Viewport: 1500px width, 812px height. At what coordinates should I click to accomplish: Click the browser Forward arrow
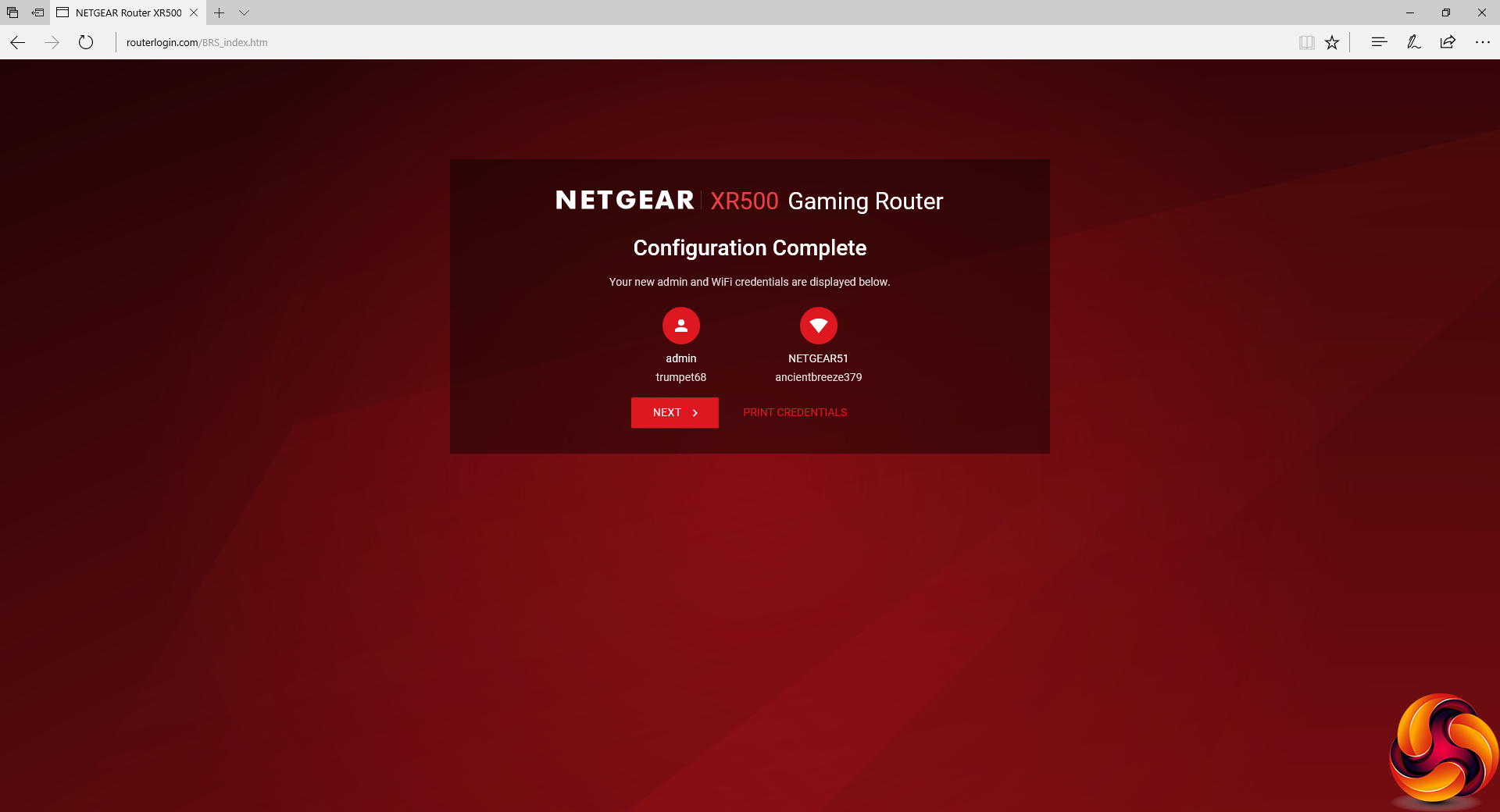tap(52, 42)
